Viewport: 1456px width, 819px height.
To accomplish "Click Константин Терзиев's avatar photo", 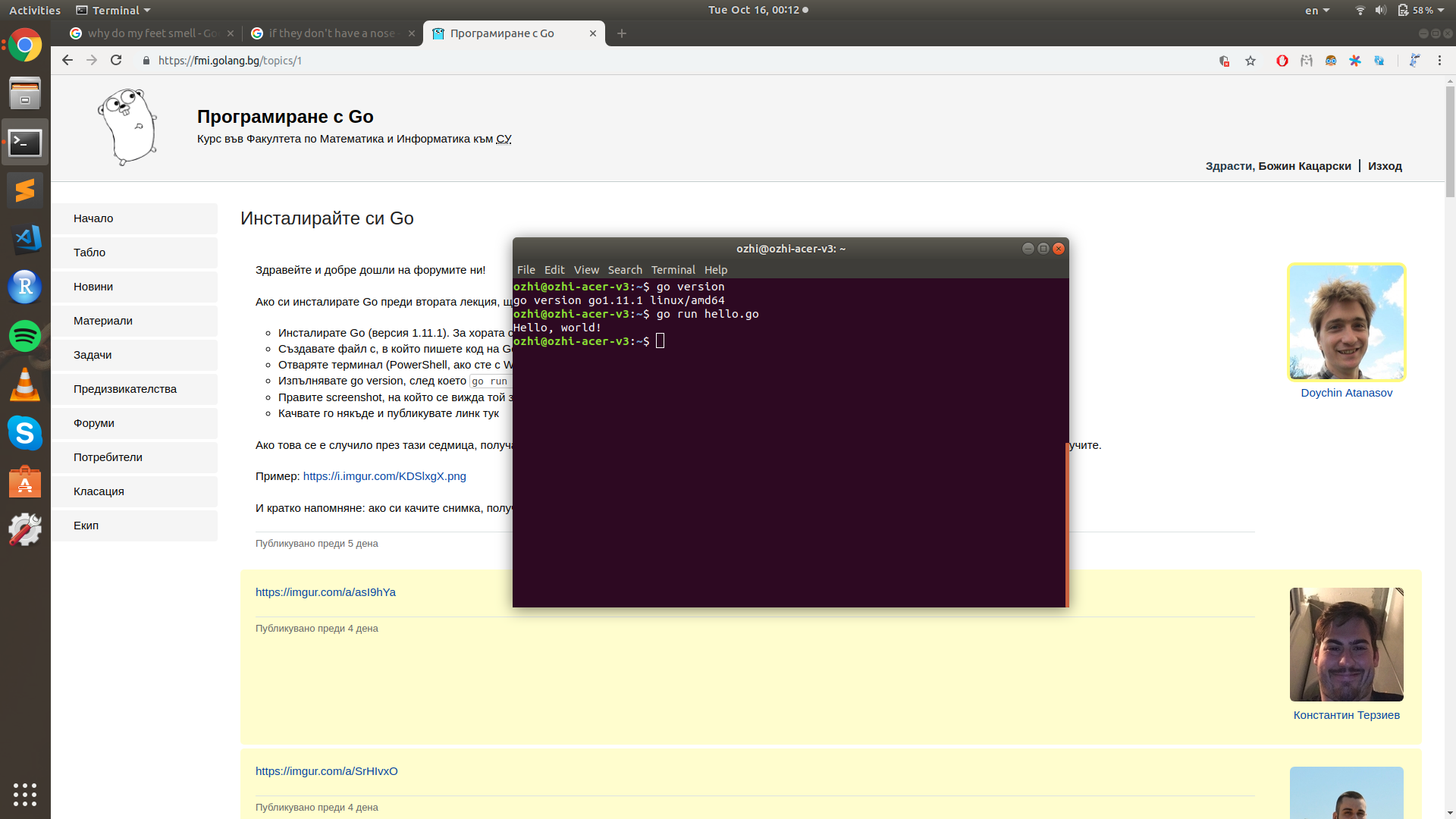I will (1346, 645).
